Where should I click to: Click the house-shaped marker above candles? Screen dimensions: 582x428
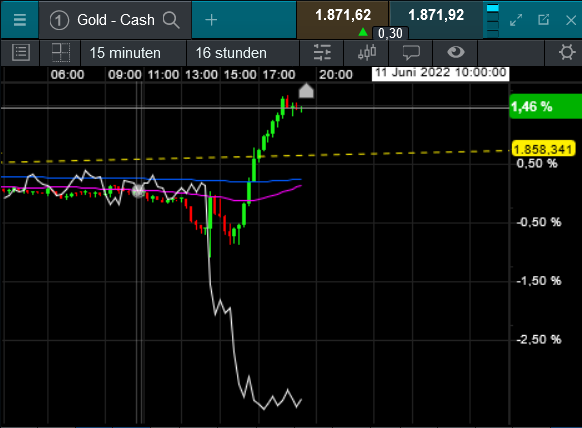[306, 91]
